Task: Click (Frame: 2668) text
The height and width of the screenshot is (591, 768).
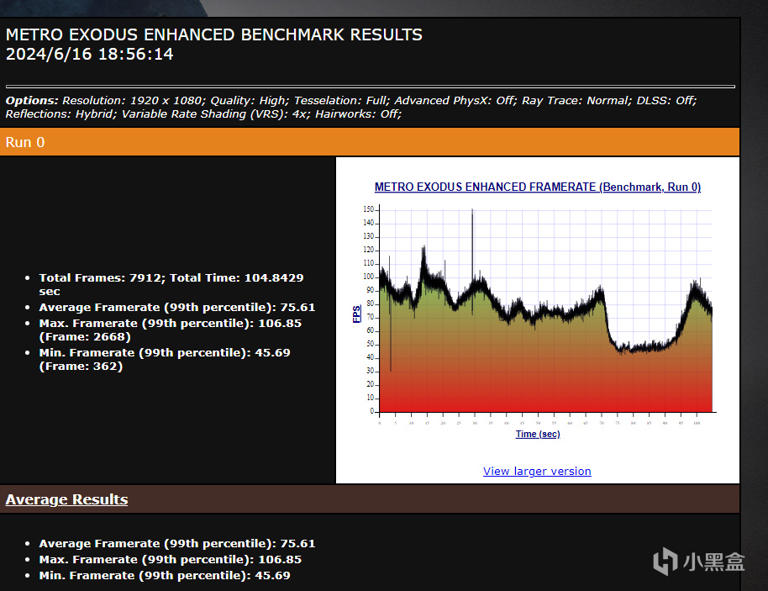Action: click(85, 337)
